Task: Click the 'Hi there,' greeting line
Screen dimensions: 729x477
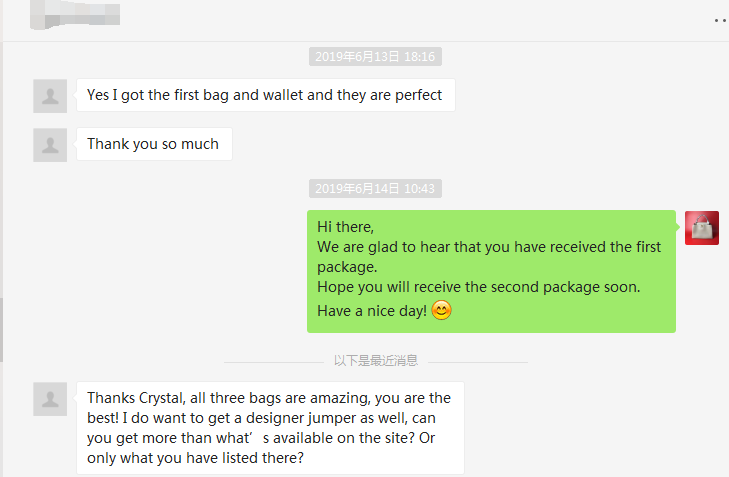Action: (x=345, y=227)
